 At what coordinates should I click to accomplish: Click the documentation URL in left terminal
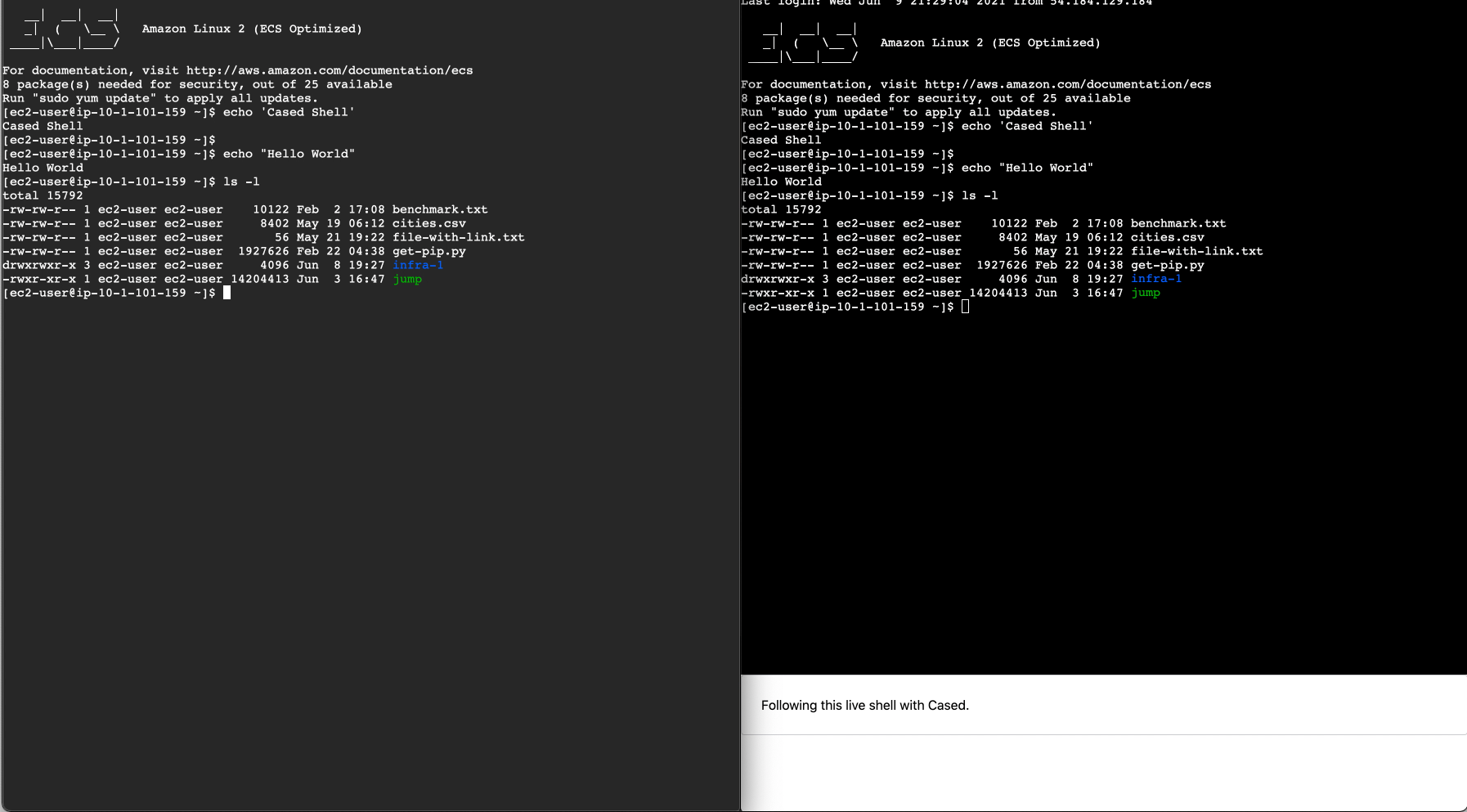point(330,70)
